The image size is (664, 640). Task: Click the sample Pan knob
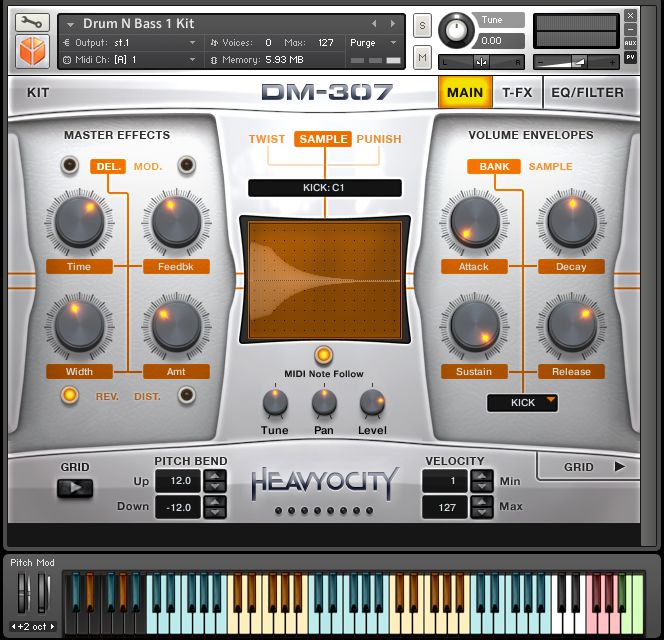click(x=324, y=402)
